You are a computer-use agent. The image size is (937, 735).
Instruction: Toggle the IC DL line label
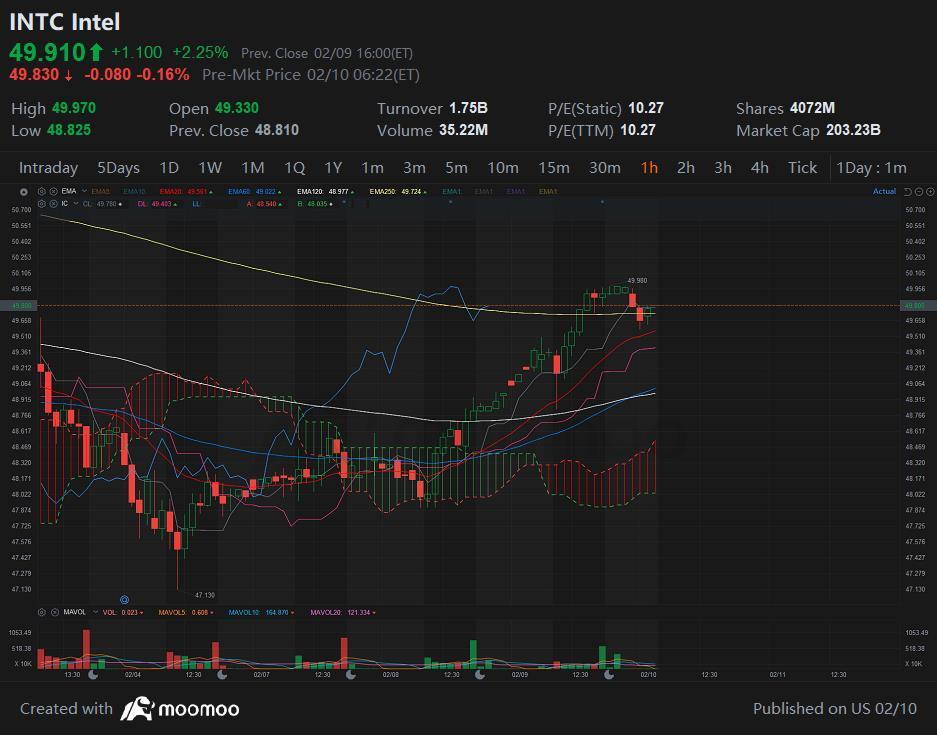click(x=157, y=204)
